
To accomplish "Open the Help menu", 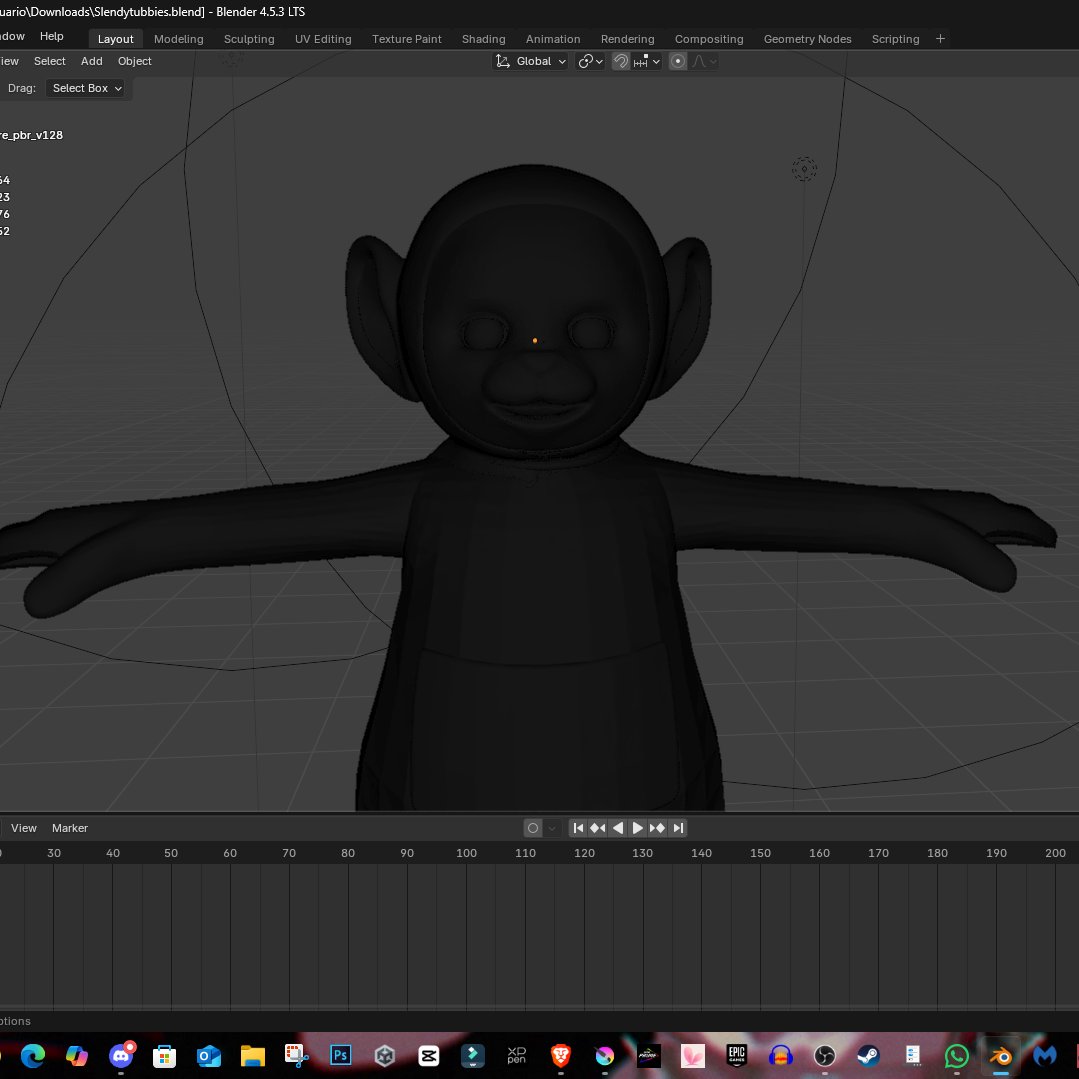I will (52, 36).
